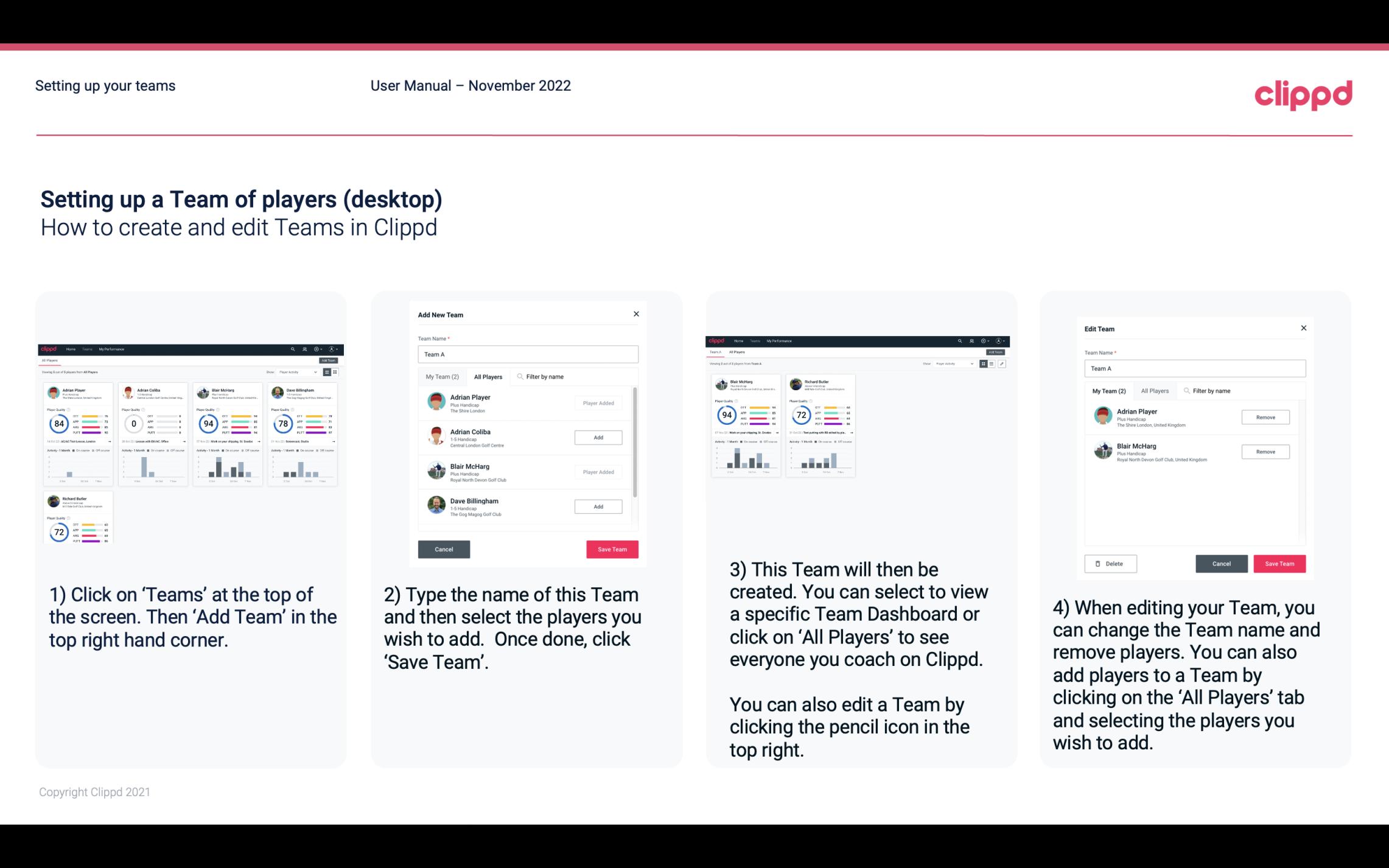This screenshot has height=868, width=1389.
Task: Click the close X on Edit Team dialog
Action: pyautogui.click(x=1303, y=329)
